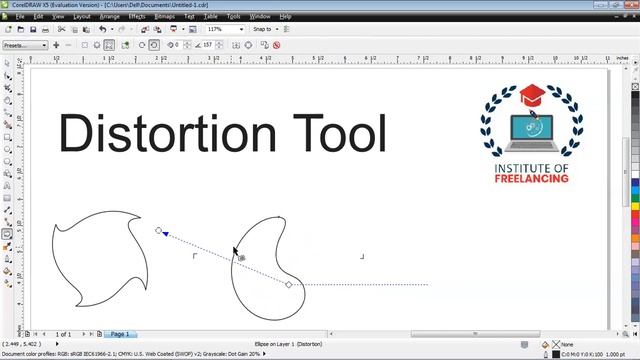Screen dimensions: 640x360
Task: Enable Push and Pull distortion mode
Action: tap(84, 45)
